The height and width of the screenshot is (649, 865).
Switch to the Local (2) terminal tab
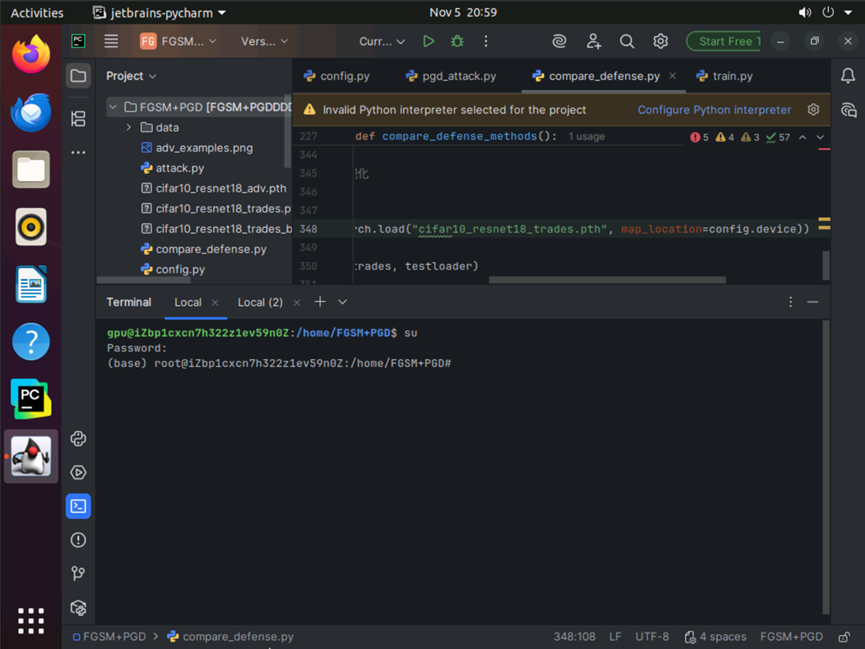[x=260, y=302]
